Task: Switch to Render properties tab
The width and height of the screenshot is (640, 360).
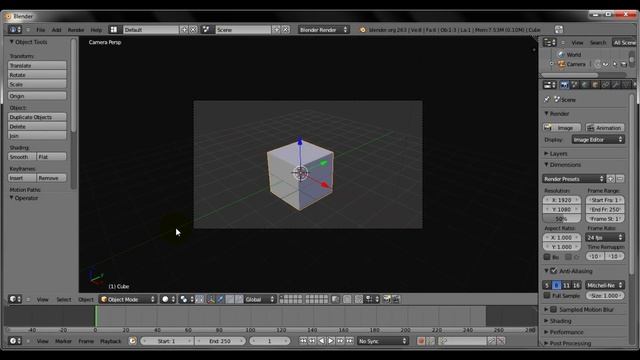Action: (564, 84)
